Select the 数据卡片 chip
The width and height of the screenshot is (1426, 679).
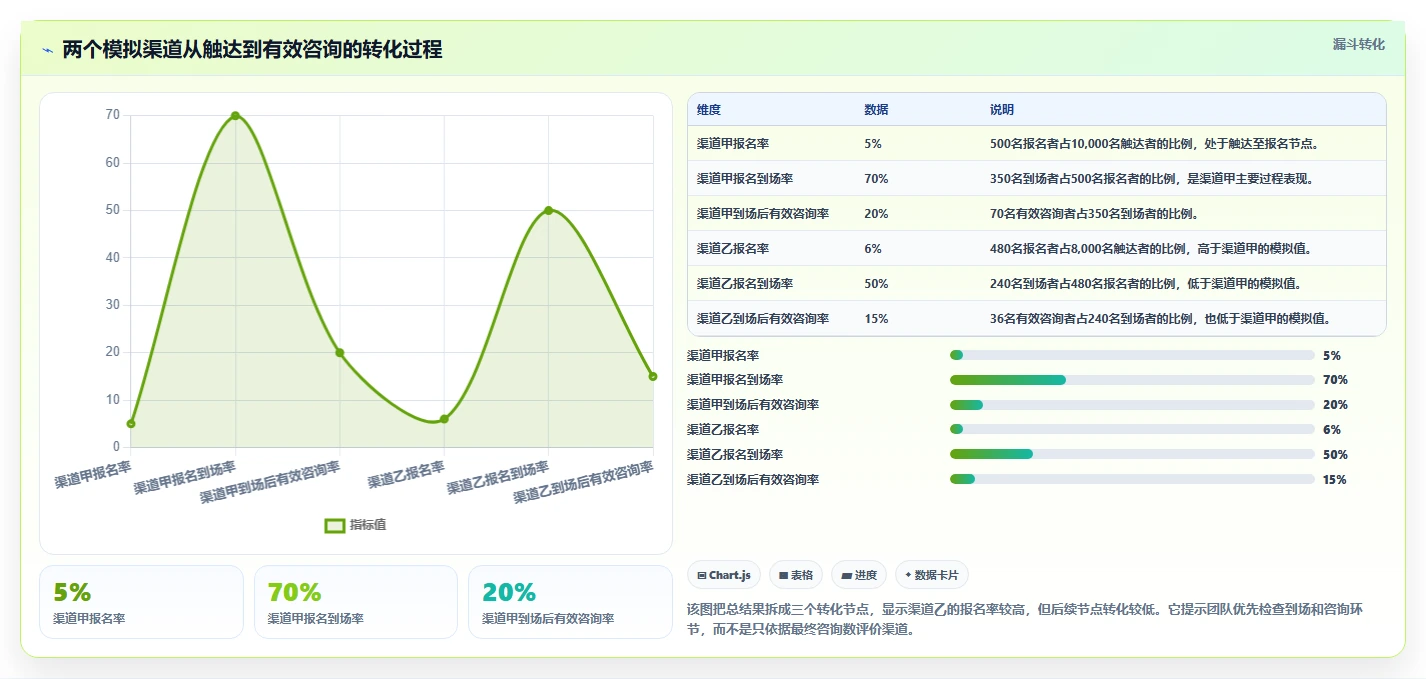(932, 575)
